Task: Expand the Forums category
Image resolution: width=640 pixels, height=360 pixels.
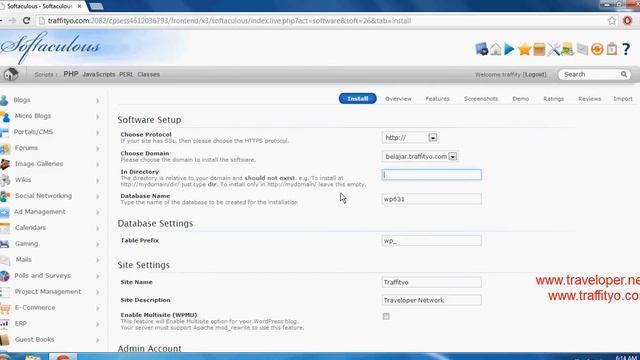Action: pyautogui.click(x=98, y=148)
